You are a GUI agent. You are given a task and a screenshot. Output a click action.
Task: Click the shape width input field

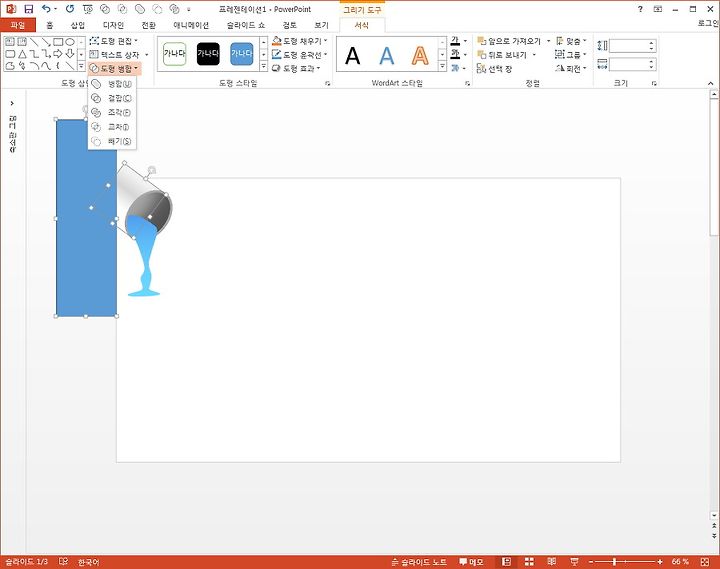pos(629,65)
